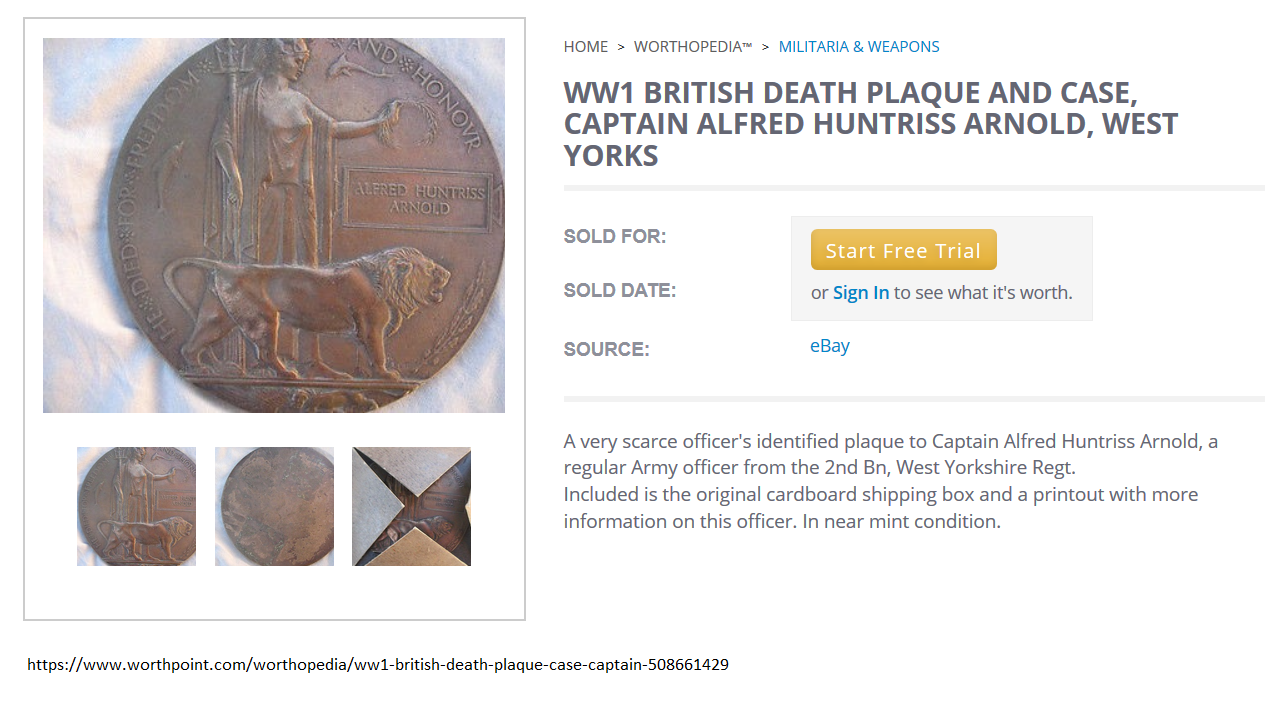
Task: Click the separator arrow after WORTHOPEDIA
Action: click(765, 47)
